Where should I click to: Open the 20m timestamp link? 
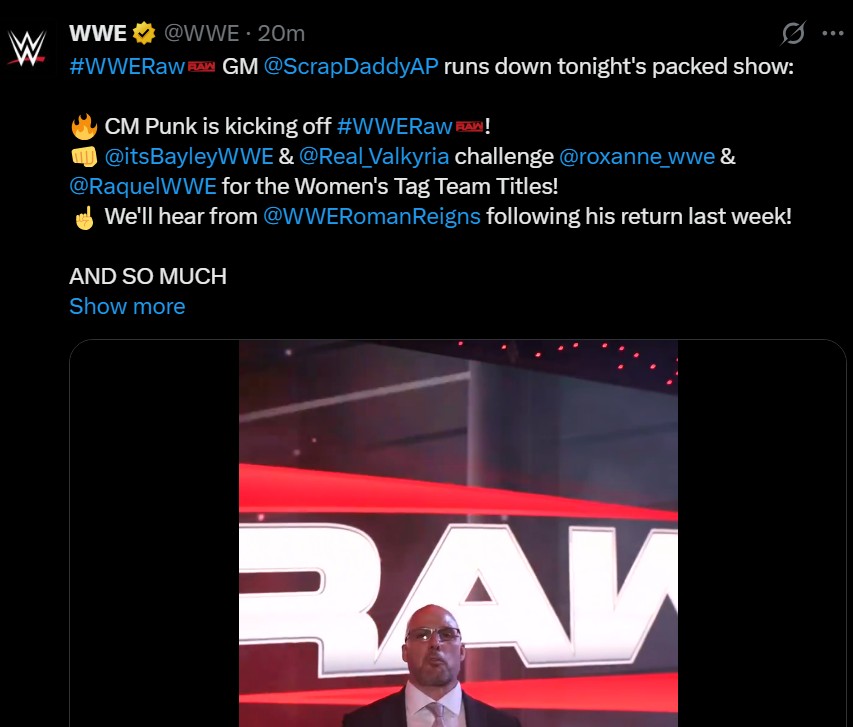pyautogui.click(x=281, y=33)
